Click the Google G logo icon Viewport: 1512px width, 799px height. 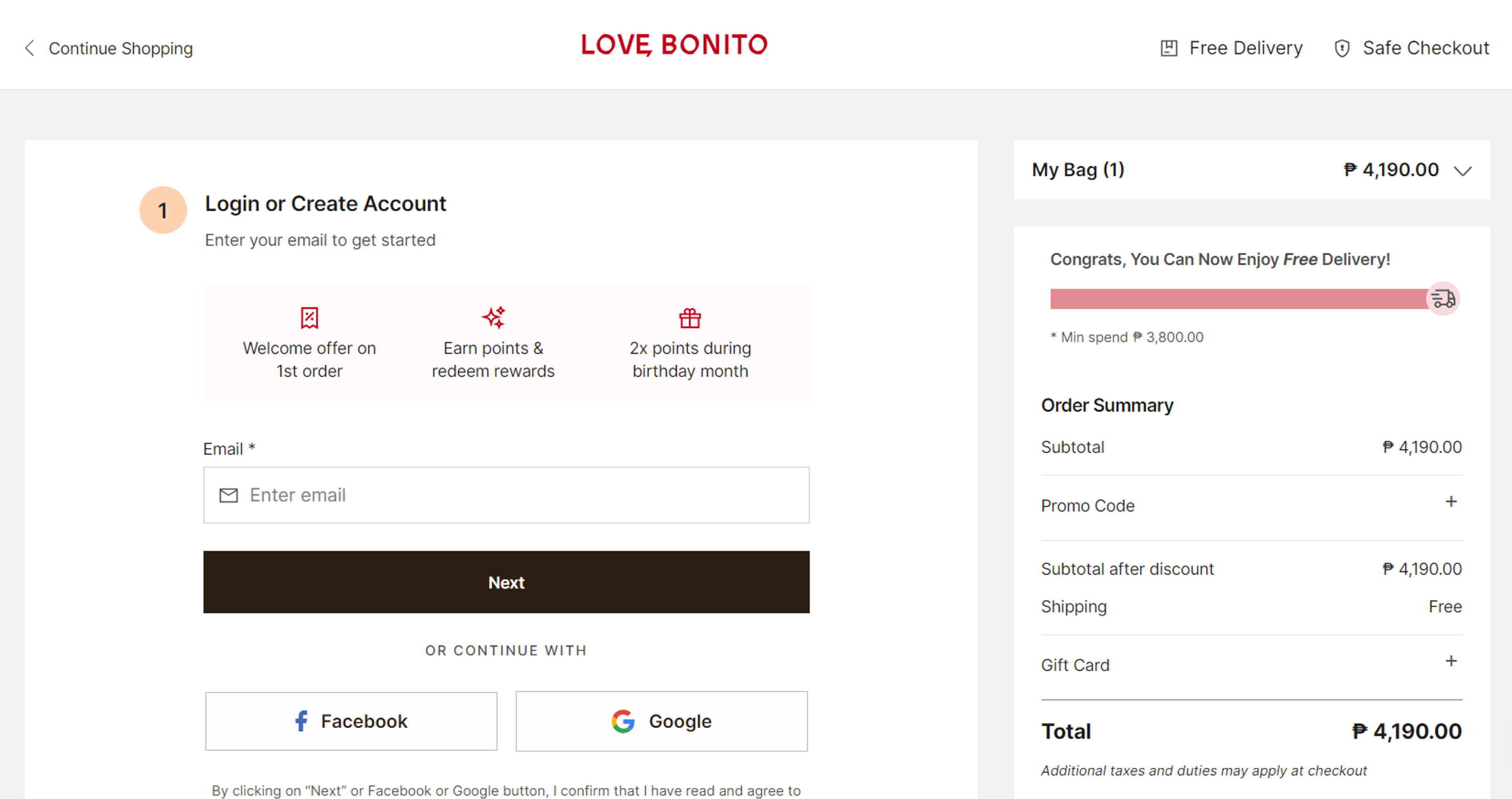coord(623,721)
